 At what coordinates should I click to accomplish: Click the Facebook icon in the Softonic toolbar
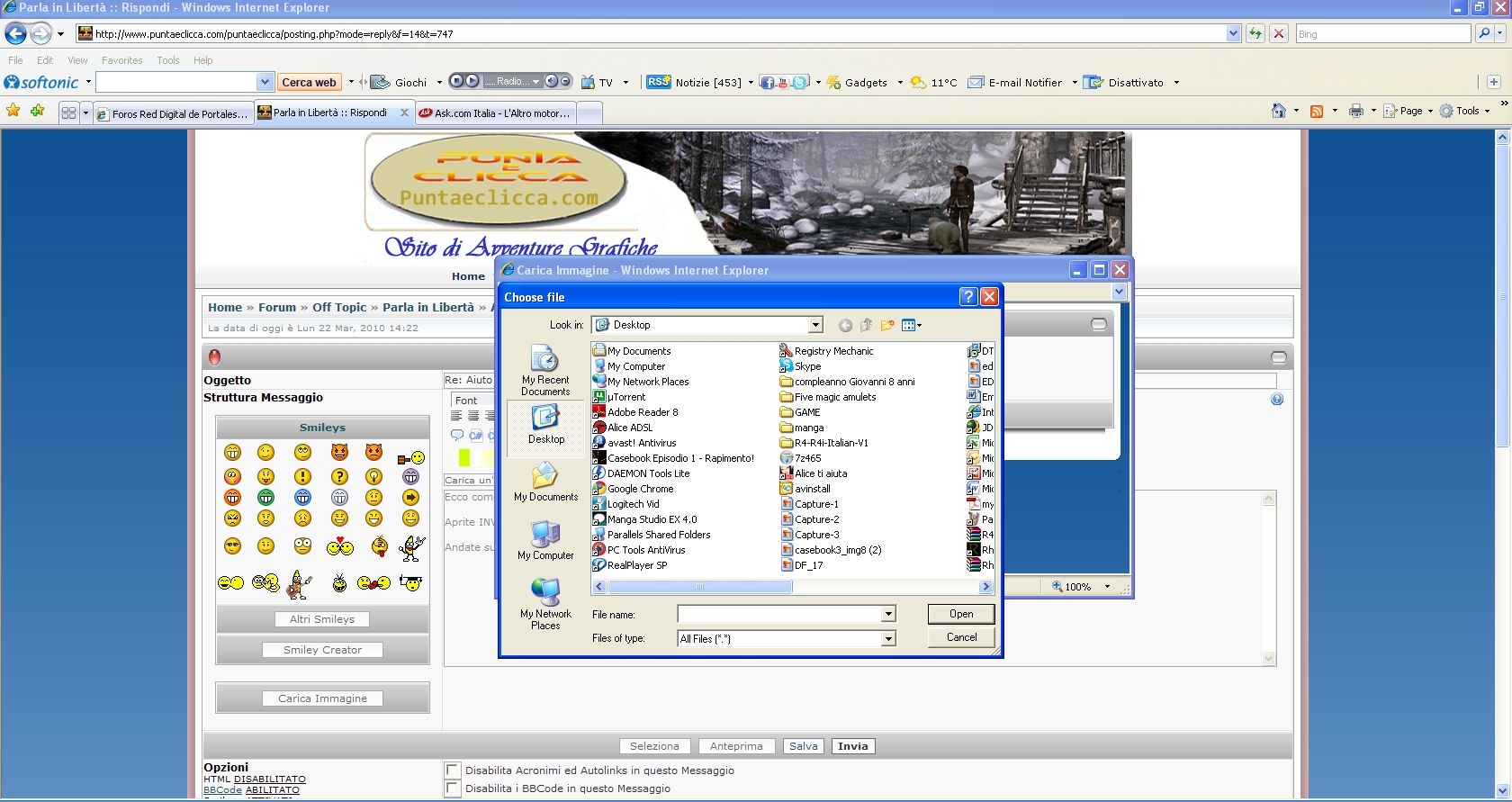[x=767, y=83]
